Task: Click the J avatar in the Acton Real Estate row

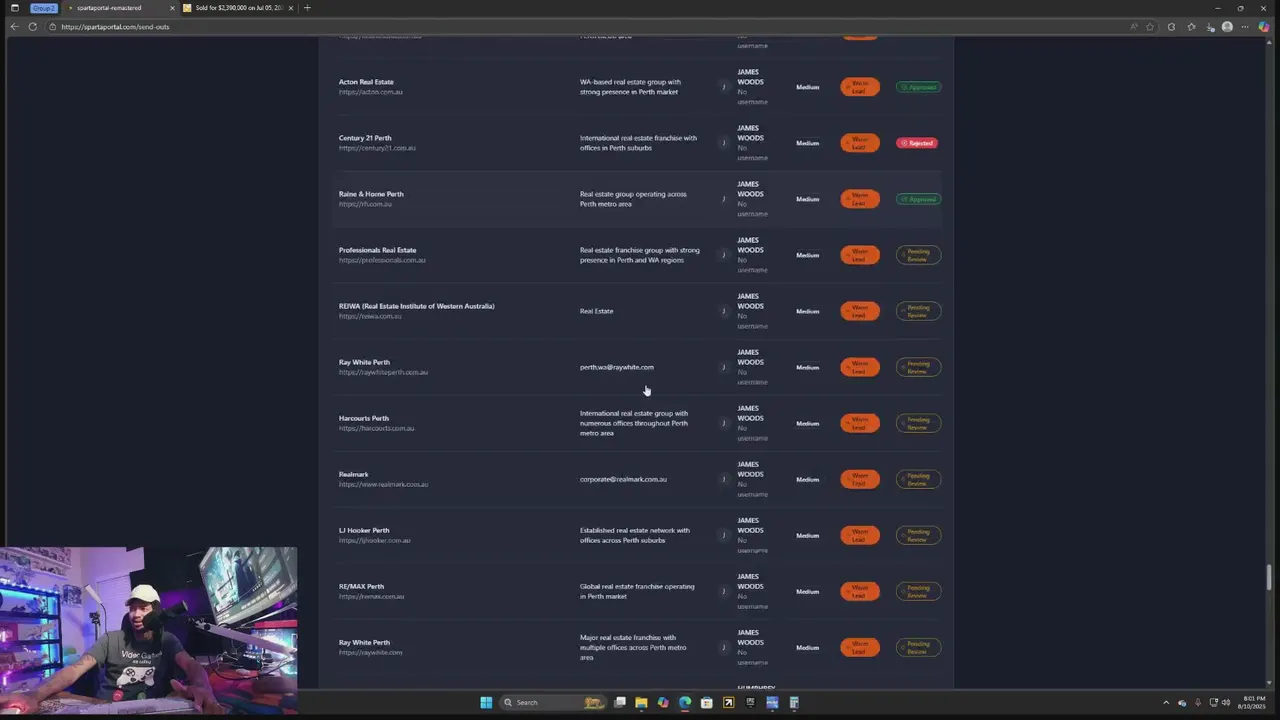Action: click(x=724, y=87)
